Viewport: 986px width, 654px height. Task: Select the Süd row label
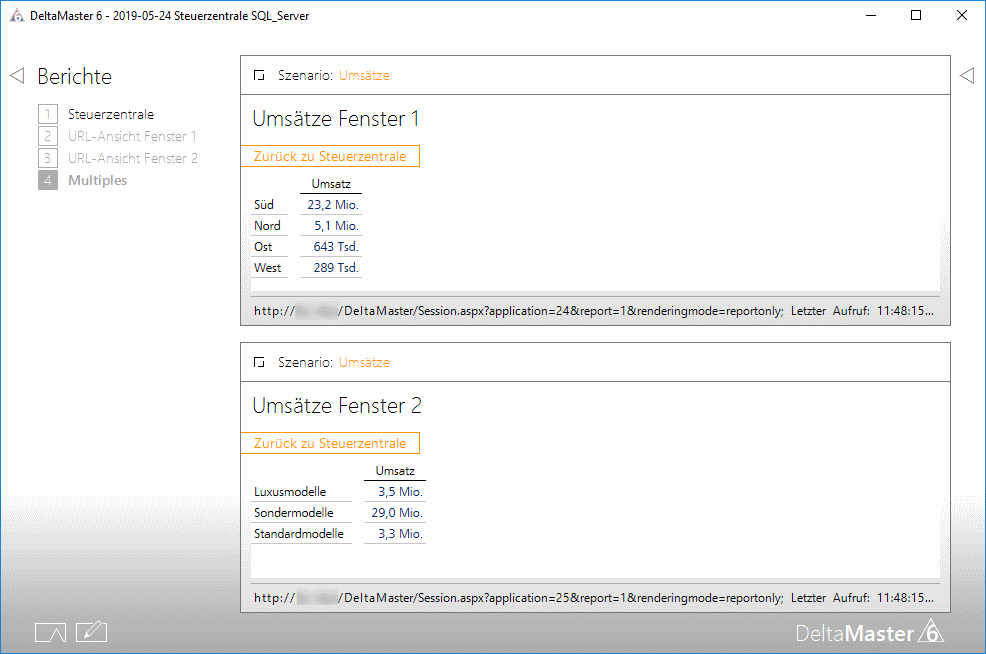[263, 205]
